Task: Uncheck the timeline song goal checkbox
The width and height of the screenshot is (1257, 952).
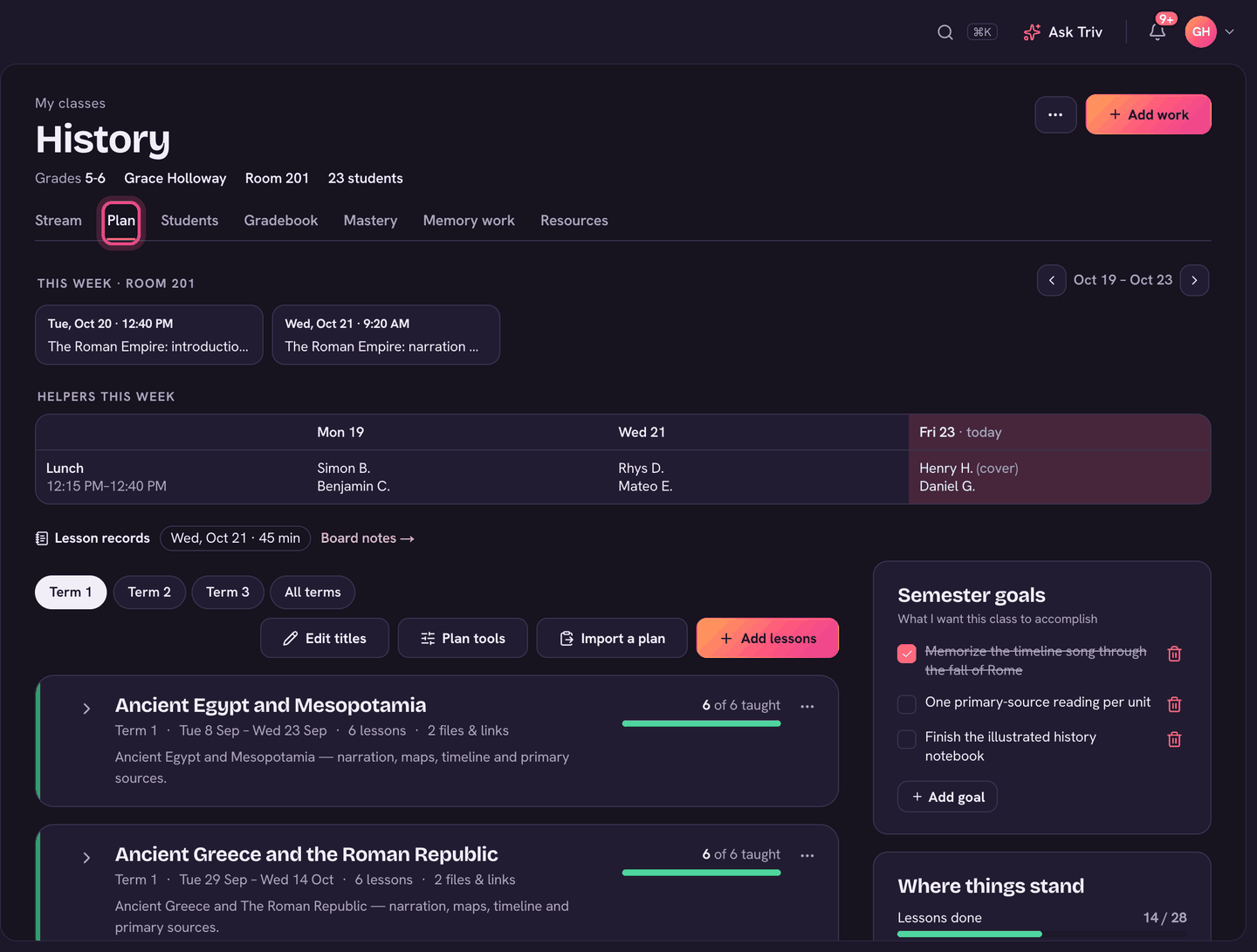Action: pyautogui.click(x=907, y=654)
